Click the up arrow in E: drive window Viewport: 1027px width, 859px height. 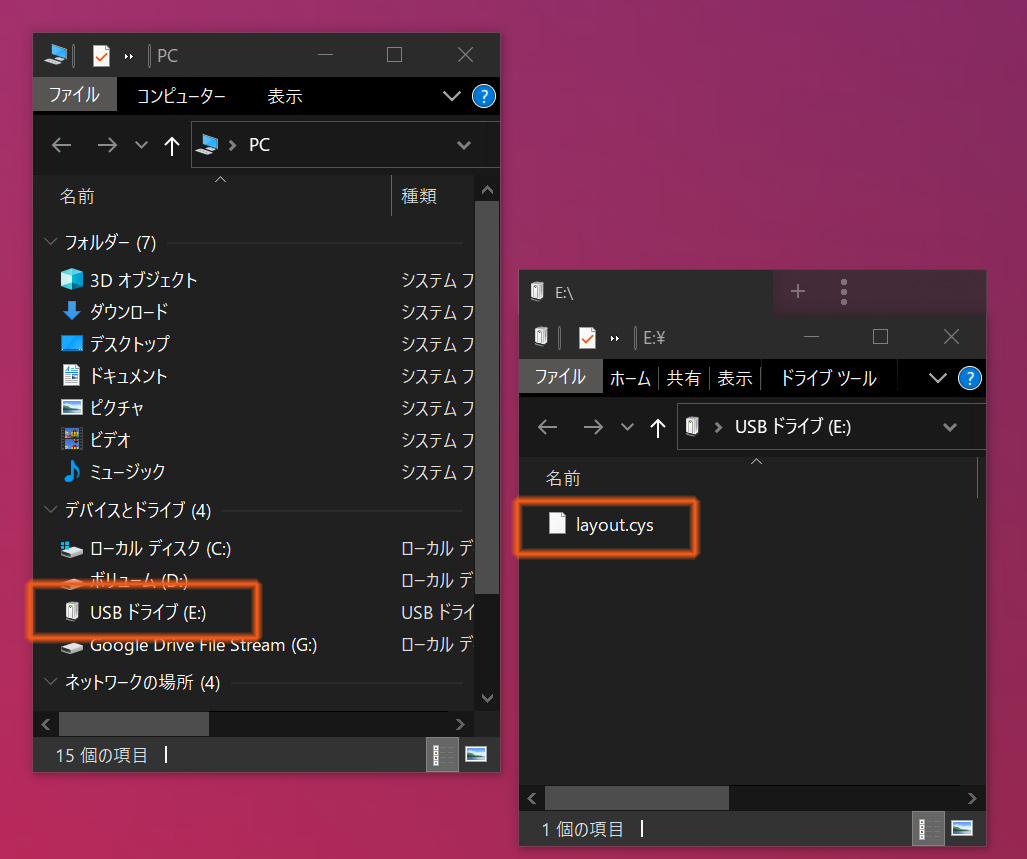(657, 428)
